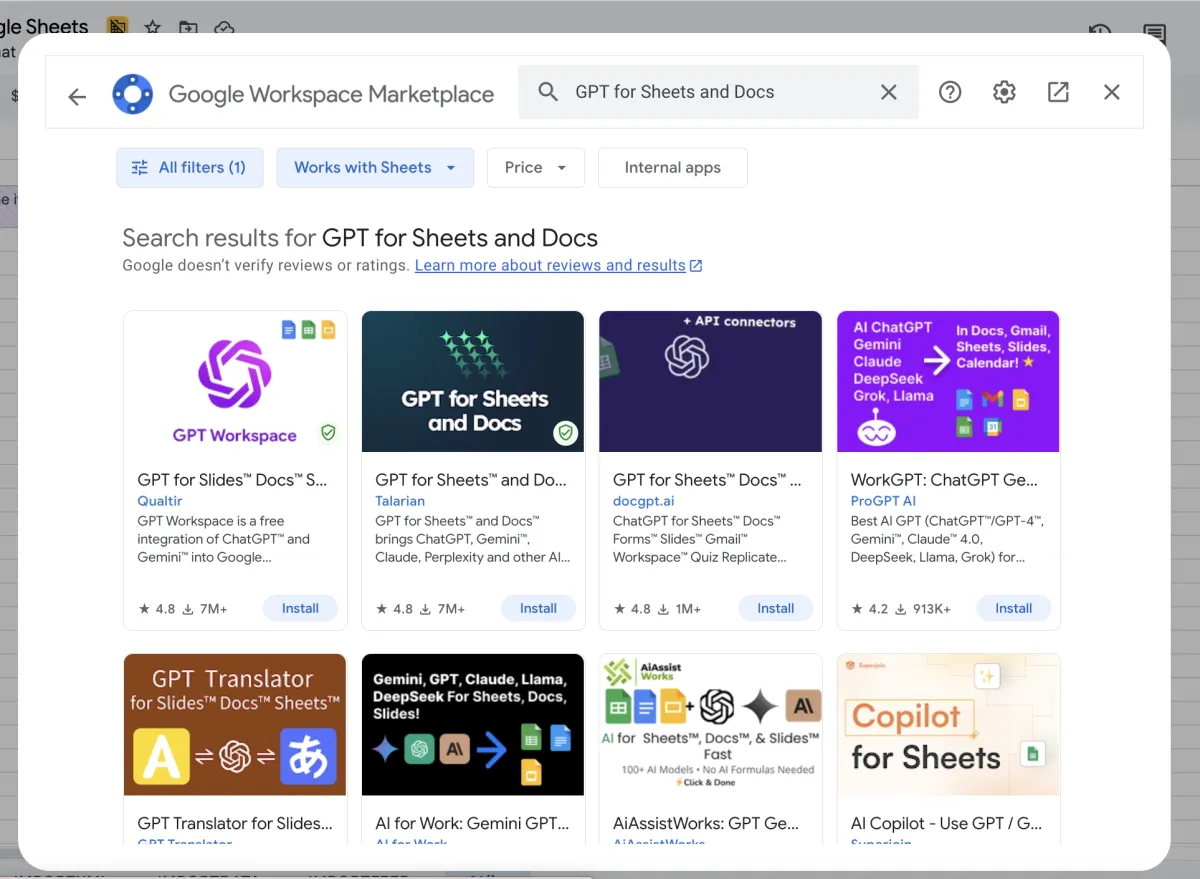
Task: Open the purple WorkGPT app thumbnail
Action: 949,382
